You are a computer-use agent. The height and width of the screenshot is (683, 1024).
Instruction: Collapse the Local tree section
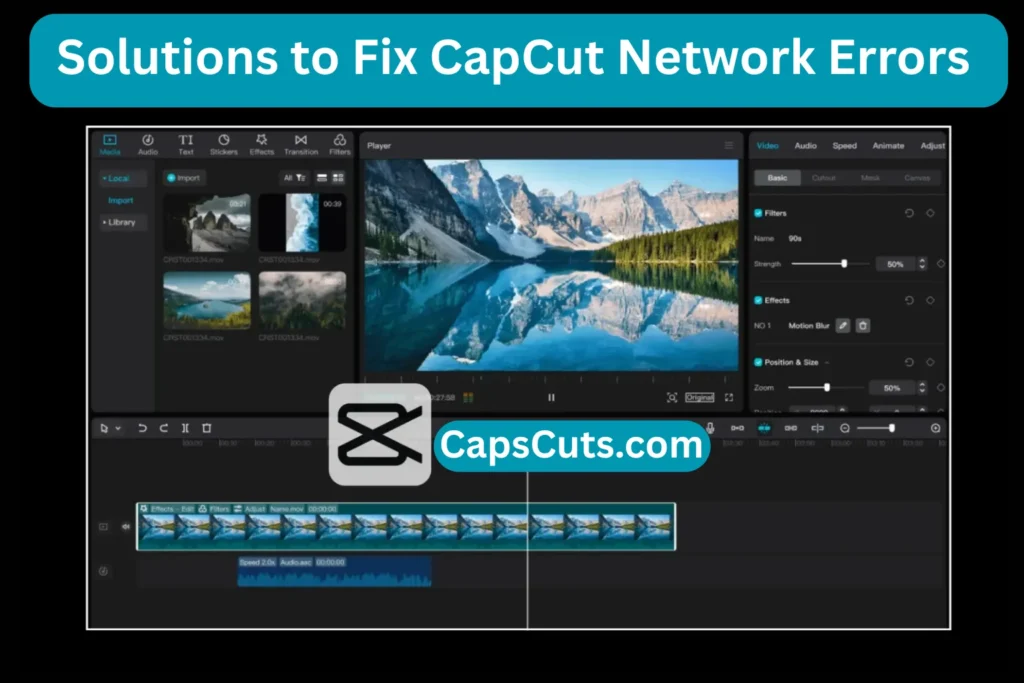(104, 178)
